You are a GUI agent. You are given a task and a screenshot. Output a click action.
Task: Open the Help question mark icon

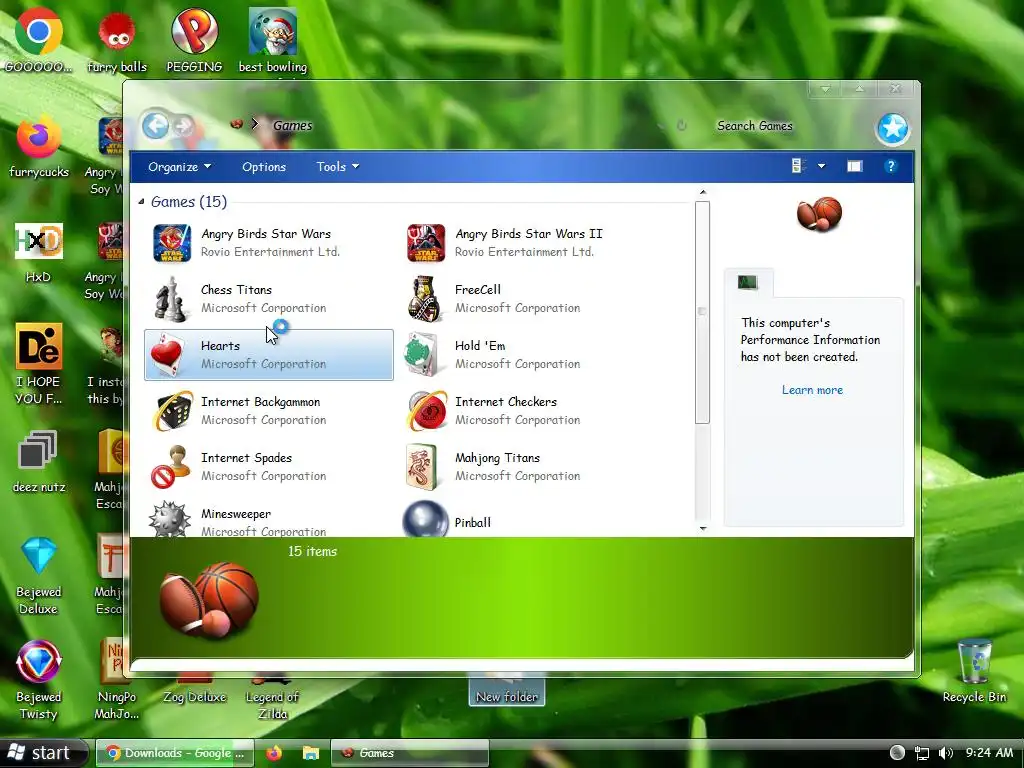point(890,167)
